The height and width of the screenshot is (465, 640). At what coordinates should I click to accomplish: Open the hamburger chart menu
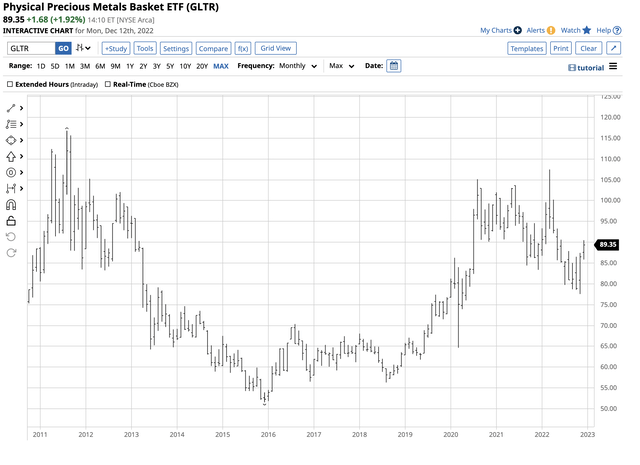613,66
